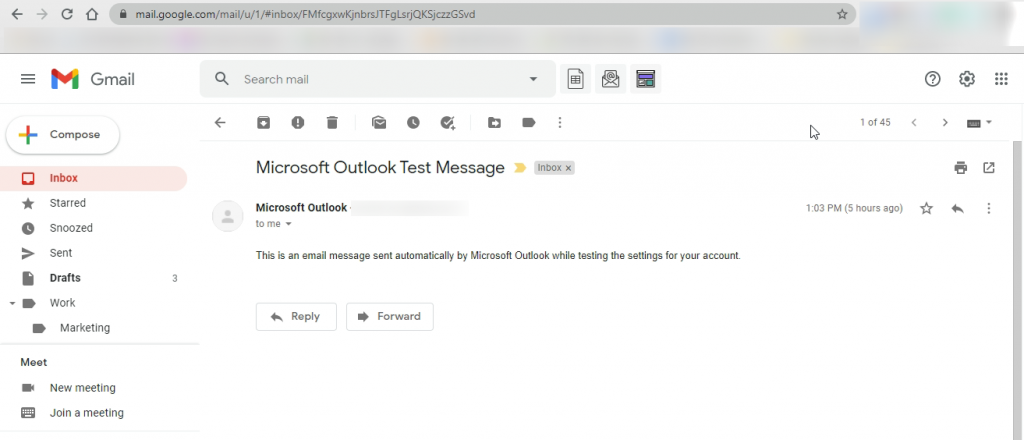Print the message using the printer icon
Viewport: 1024px width, 440px height.
tap(961, 168)
